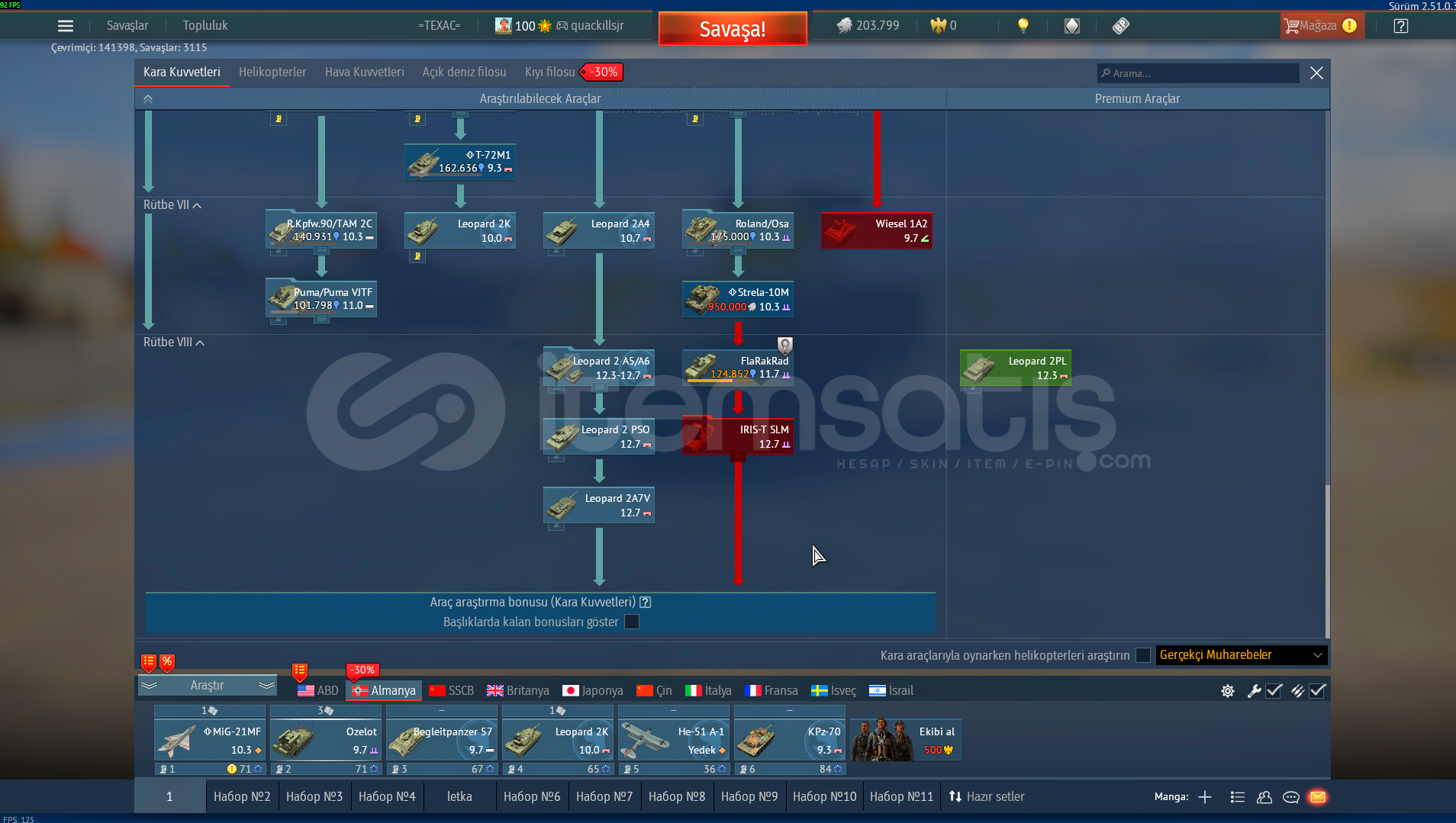Select the Almanya nation tab
Image resolution: width=1456 pixels, height=823 pixels.
[384, 691]
